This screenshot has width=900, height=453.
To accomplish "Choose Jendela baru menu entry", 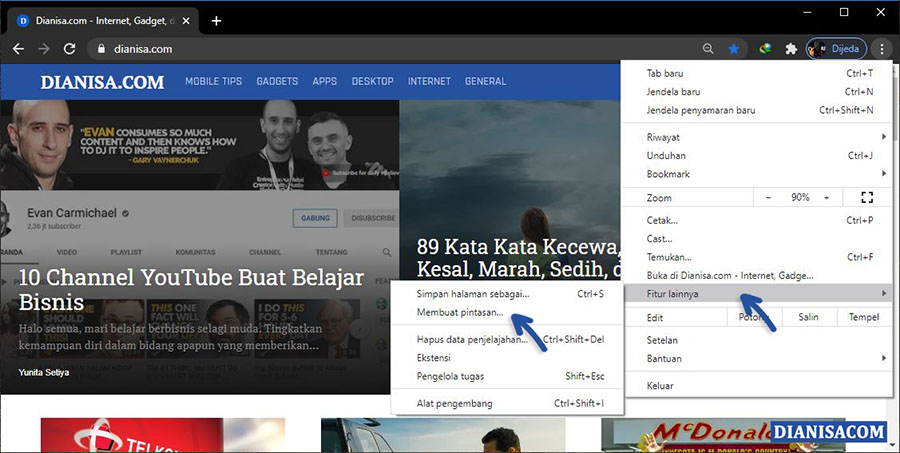I will point(757,92).
